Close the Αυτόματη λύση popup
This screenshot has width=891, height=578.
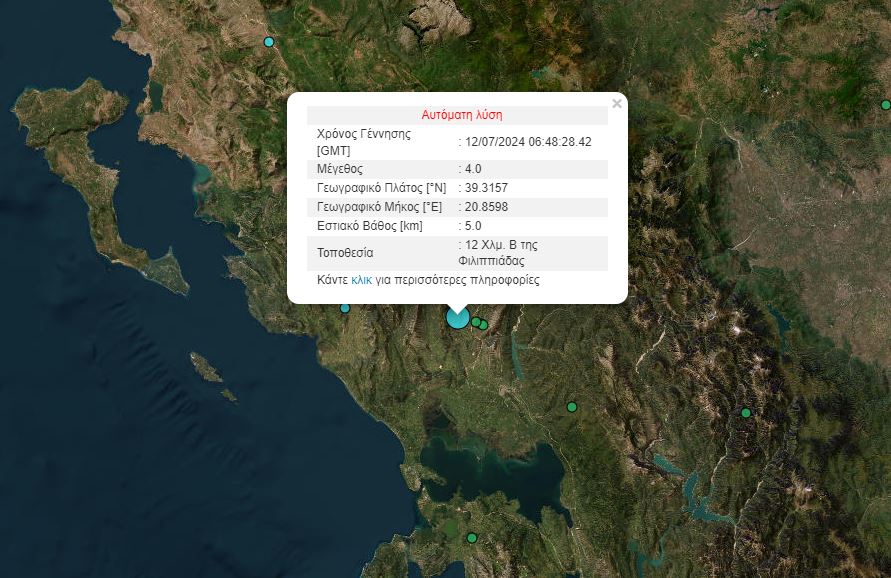[617, 102]
